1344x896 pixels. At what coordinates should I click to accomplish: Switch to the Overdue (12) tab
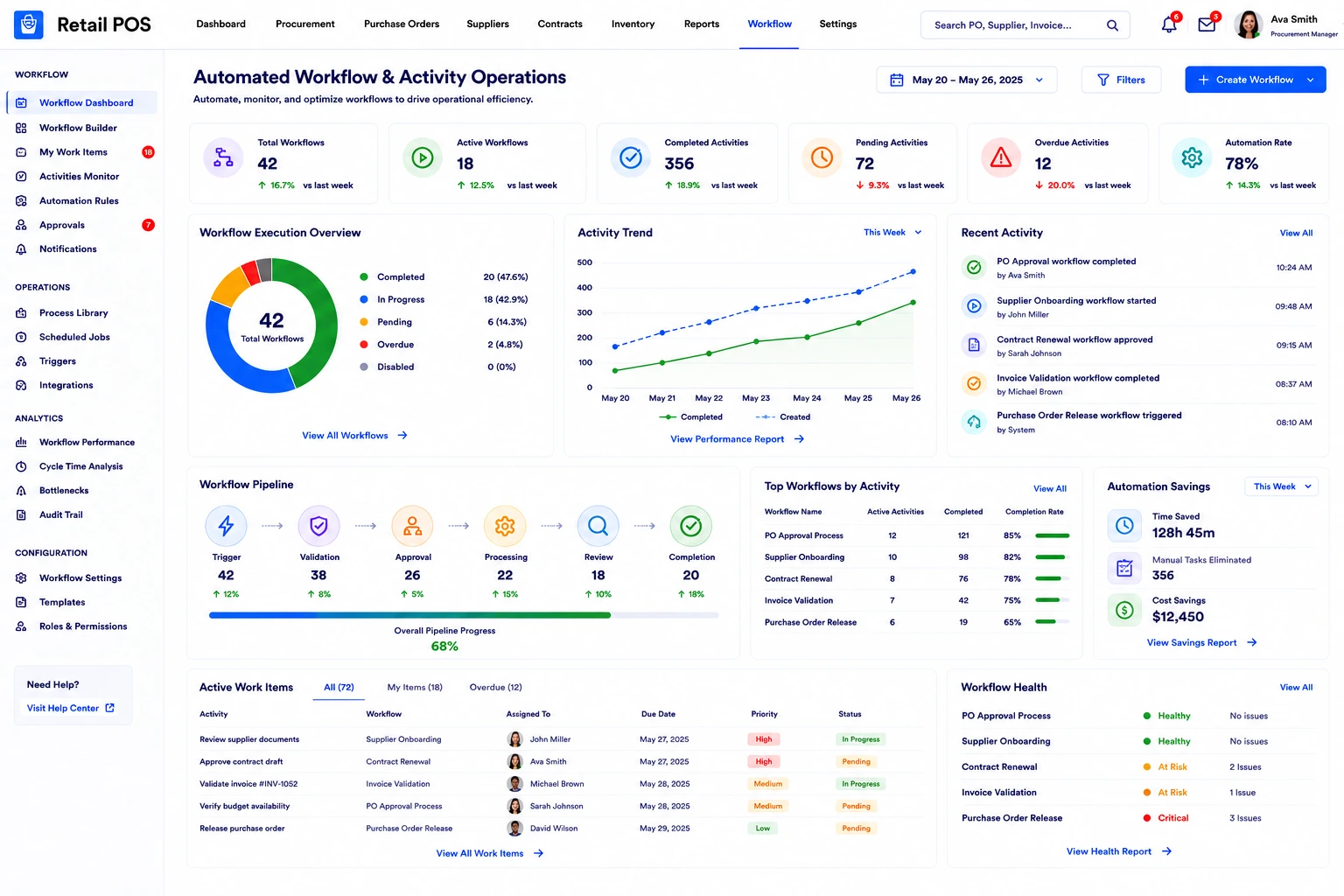click(x=495, y=688)
